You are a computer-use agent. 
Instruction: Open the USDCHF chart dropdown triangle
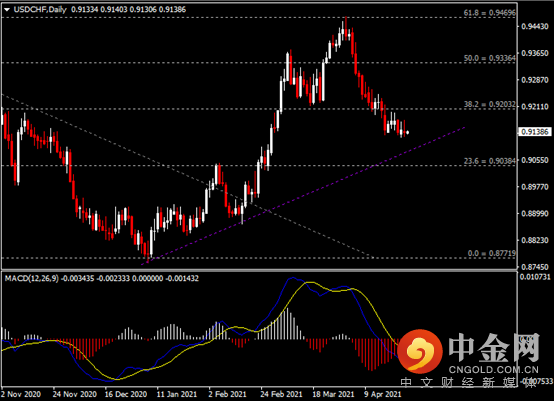[7, 10]
